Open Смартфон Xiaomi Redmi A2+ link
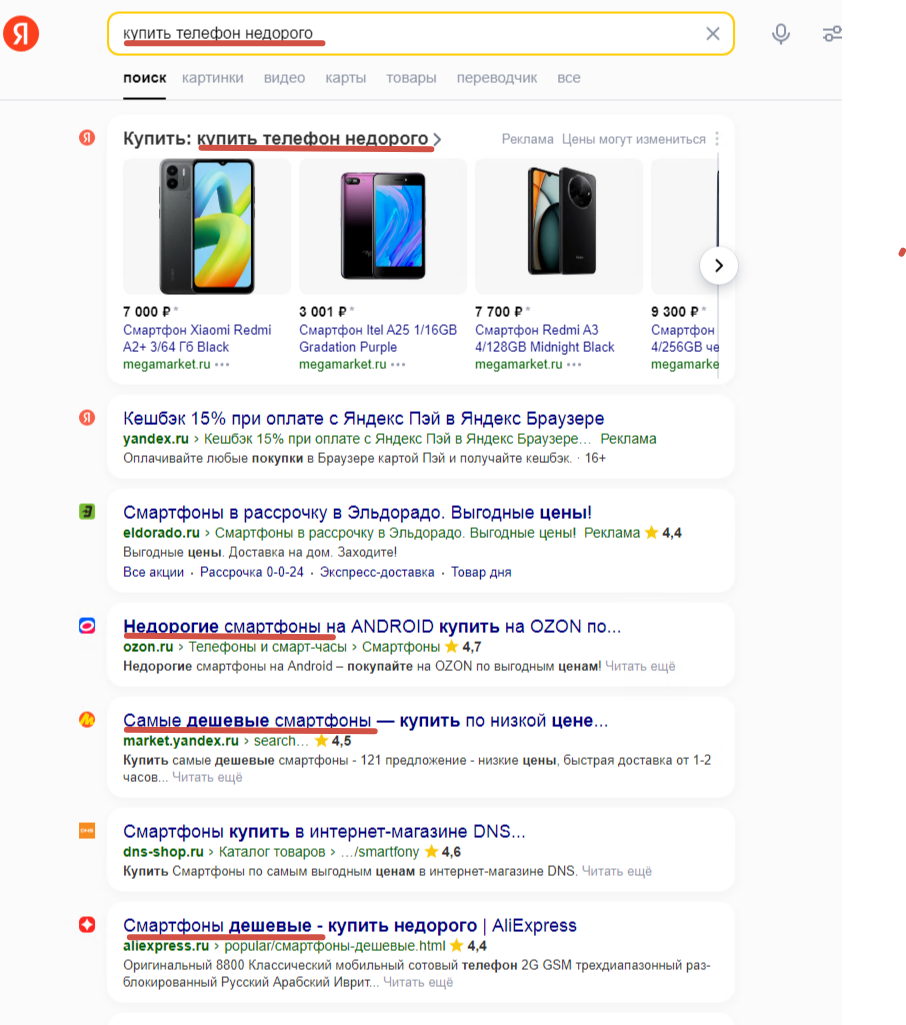Viewport: 906px width, 1025px height. click(x=197, y=339)
